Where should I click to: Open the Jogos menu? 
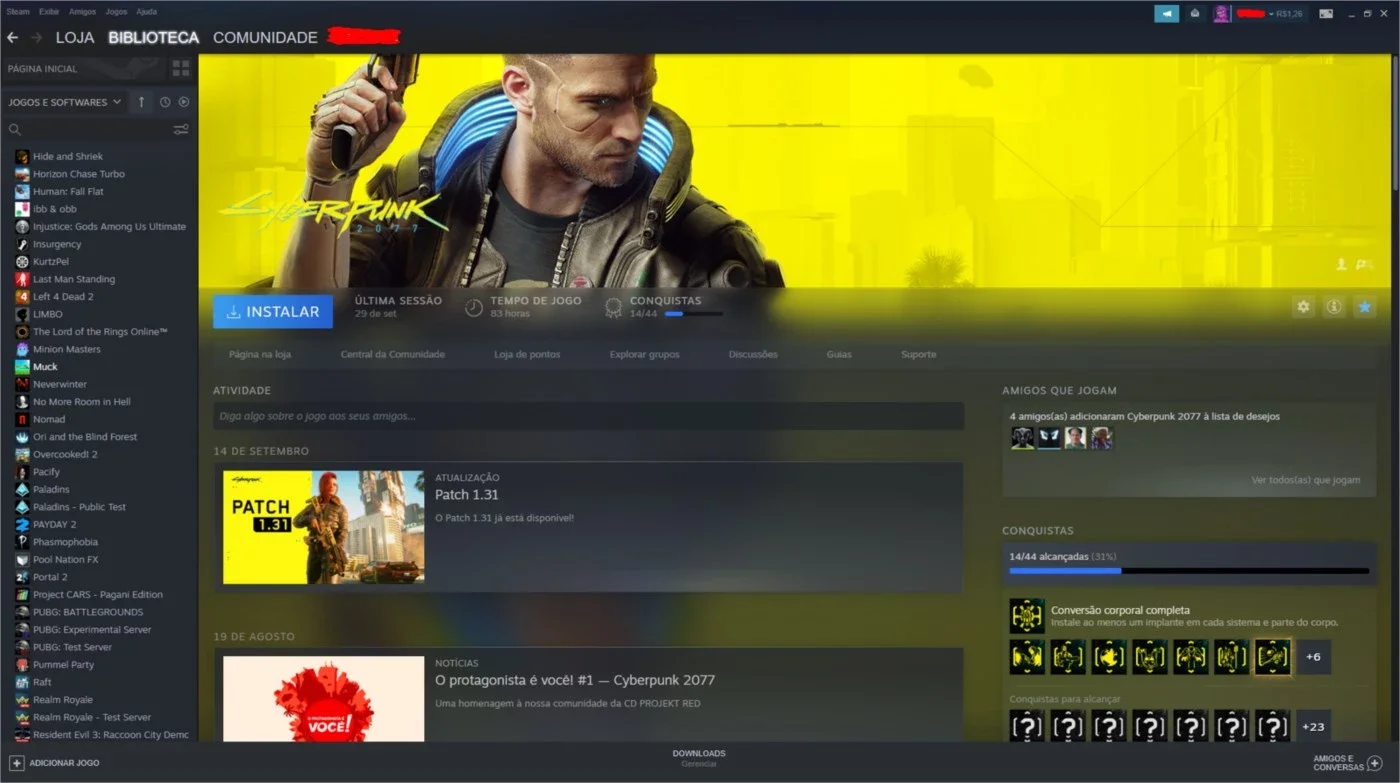click(116, 12)
